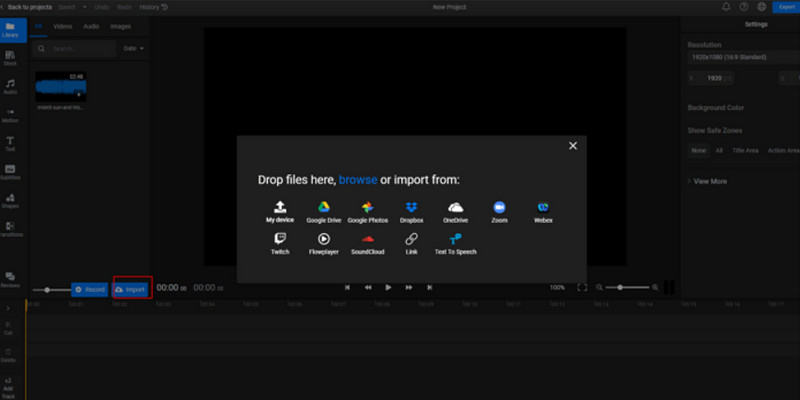Image resolution: width=800 pixels, height=400 pixels.
Task: Open the Resolution dropdown
Action: 742,57
